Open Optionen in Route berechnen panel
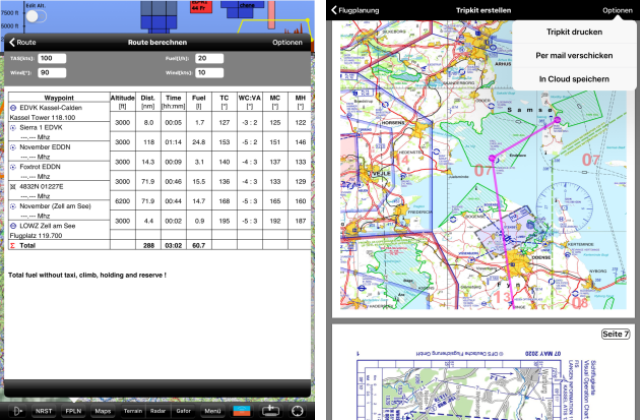Image resolution: width=640 pixels, height=420 pixels. (288, 43)
